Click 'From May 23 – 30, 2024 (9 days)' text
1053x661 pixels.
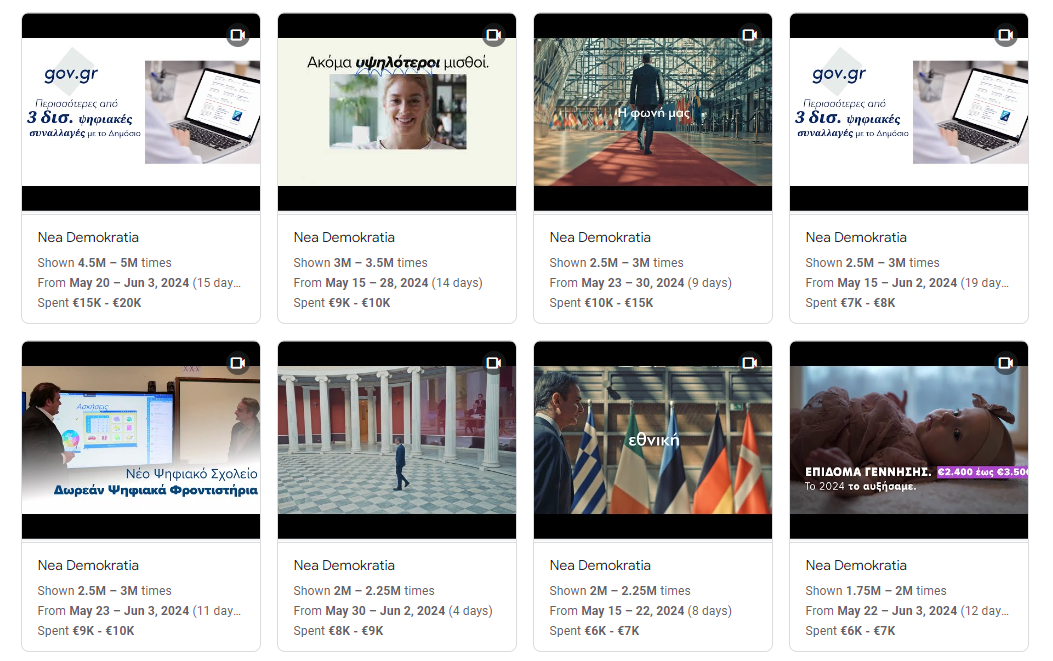pyautogui.click(x=640, y=283)
